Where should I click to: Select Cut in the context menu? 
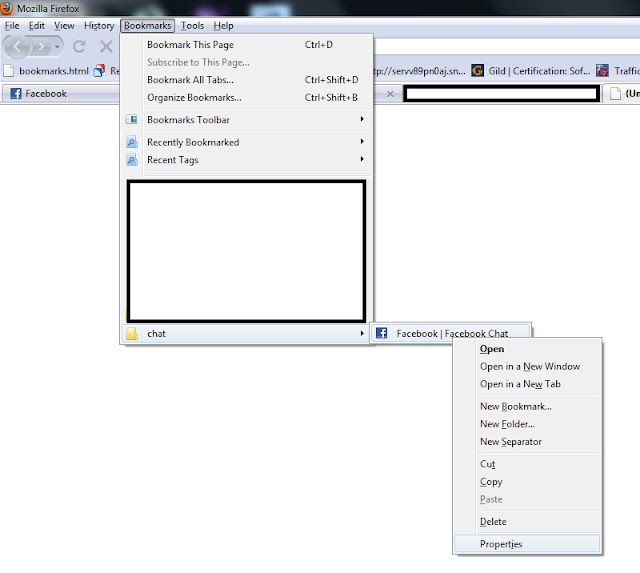point(527,464)
